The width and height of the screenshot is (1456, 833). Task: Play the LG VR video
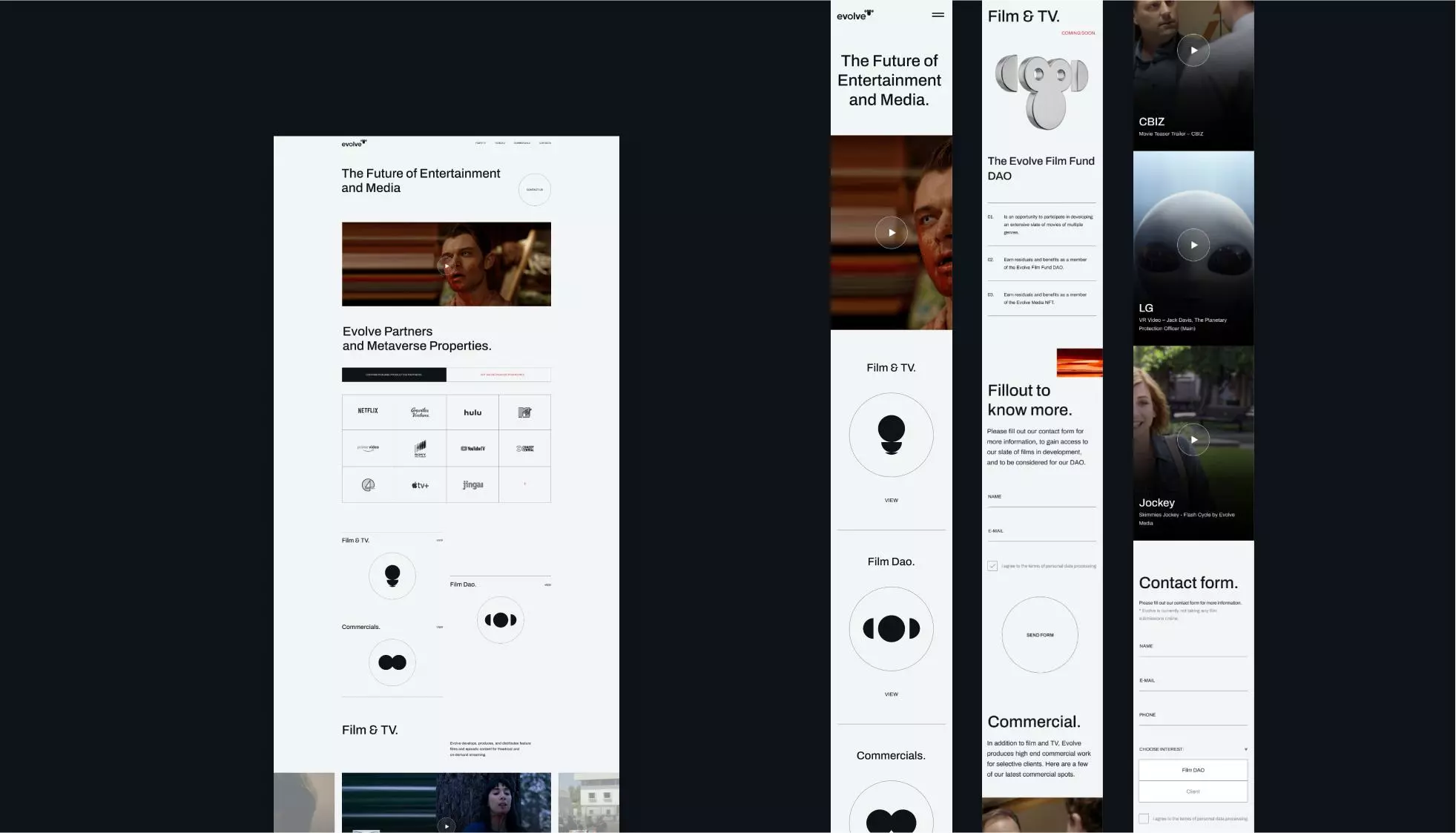(x=1193, y=245)
